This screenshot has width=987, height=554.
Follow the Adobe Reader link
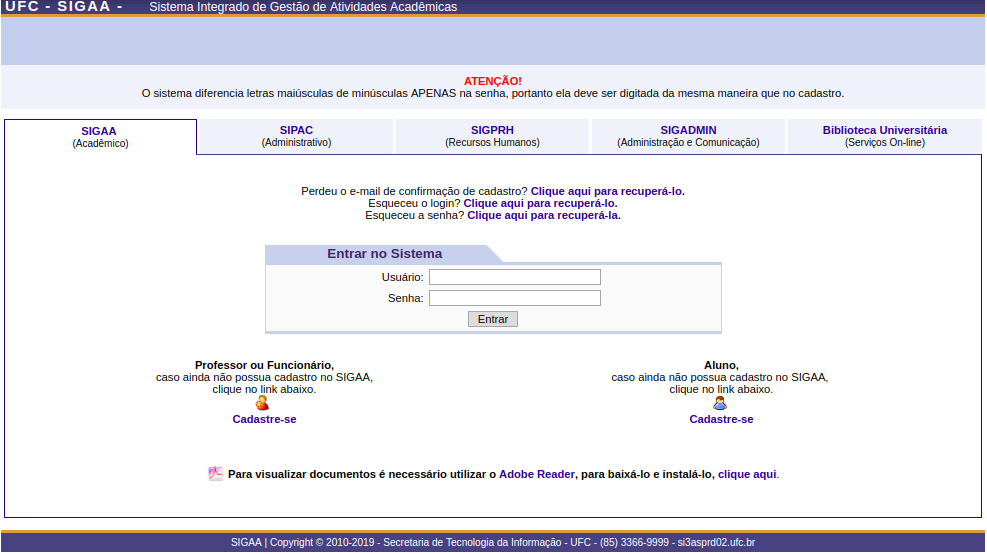[x=537, y=474]
